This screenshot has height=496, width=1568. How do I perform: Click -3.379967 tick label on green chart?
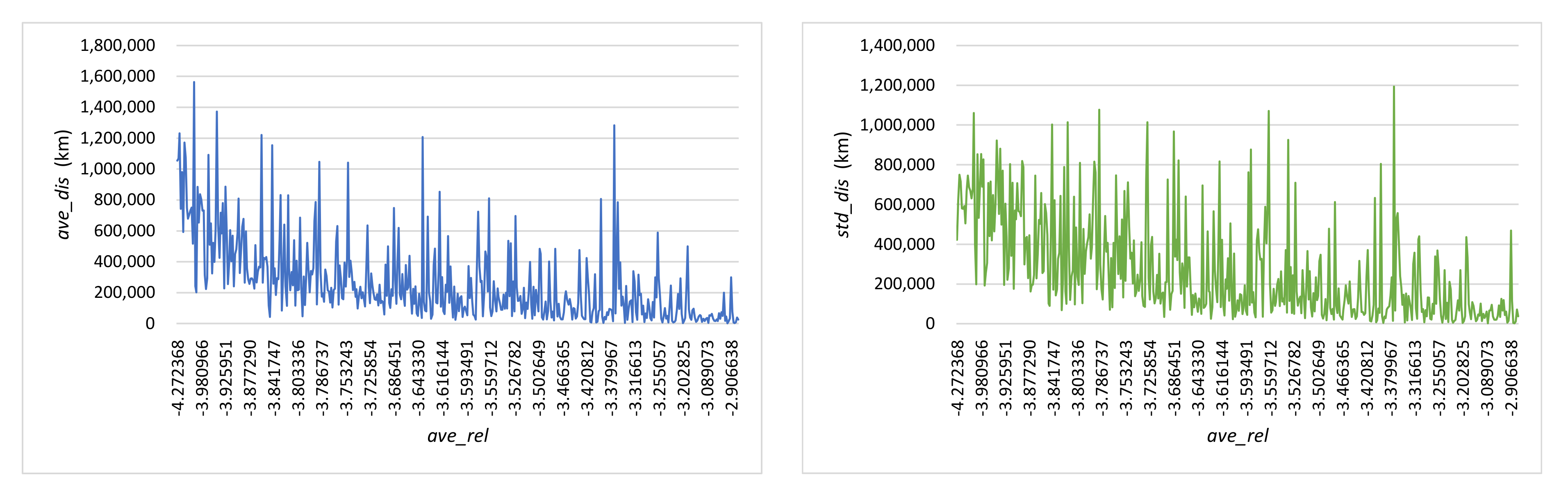point(1391,378)
